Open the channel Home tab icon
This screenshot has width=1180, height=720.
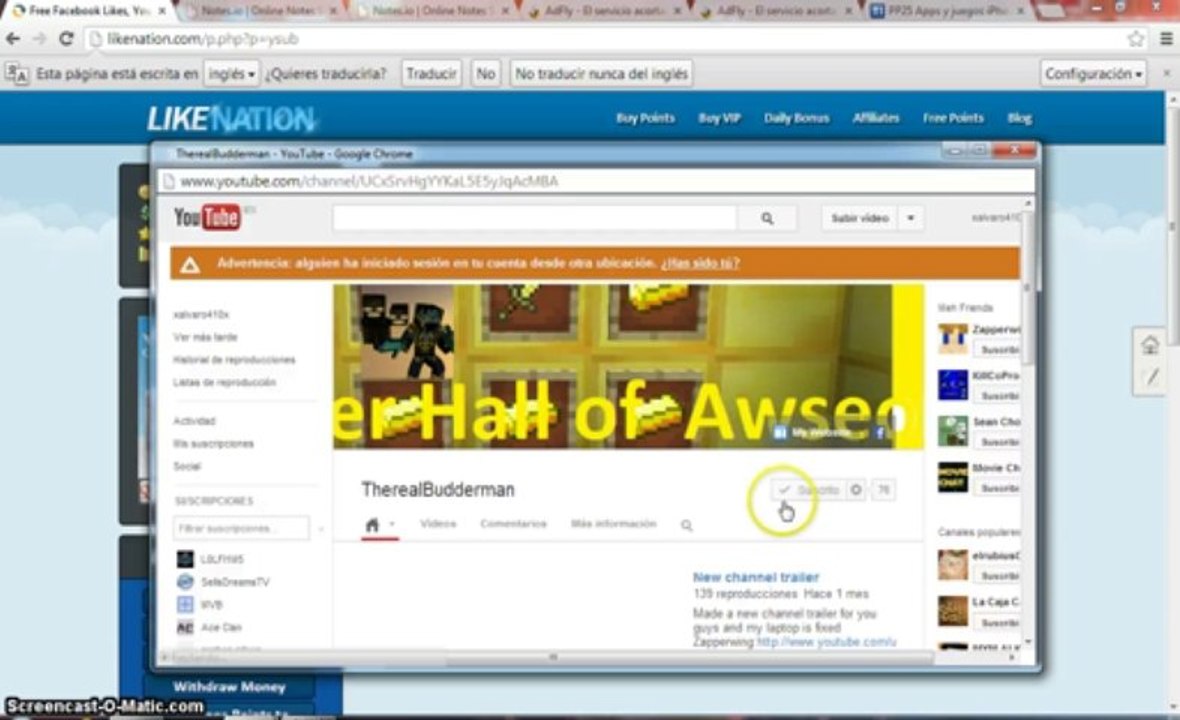372,524
